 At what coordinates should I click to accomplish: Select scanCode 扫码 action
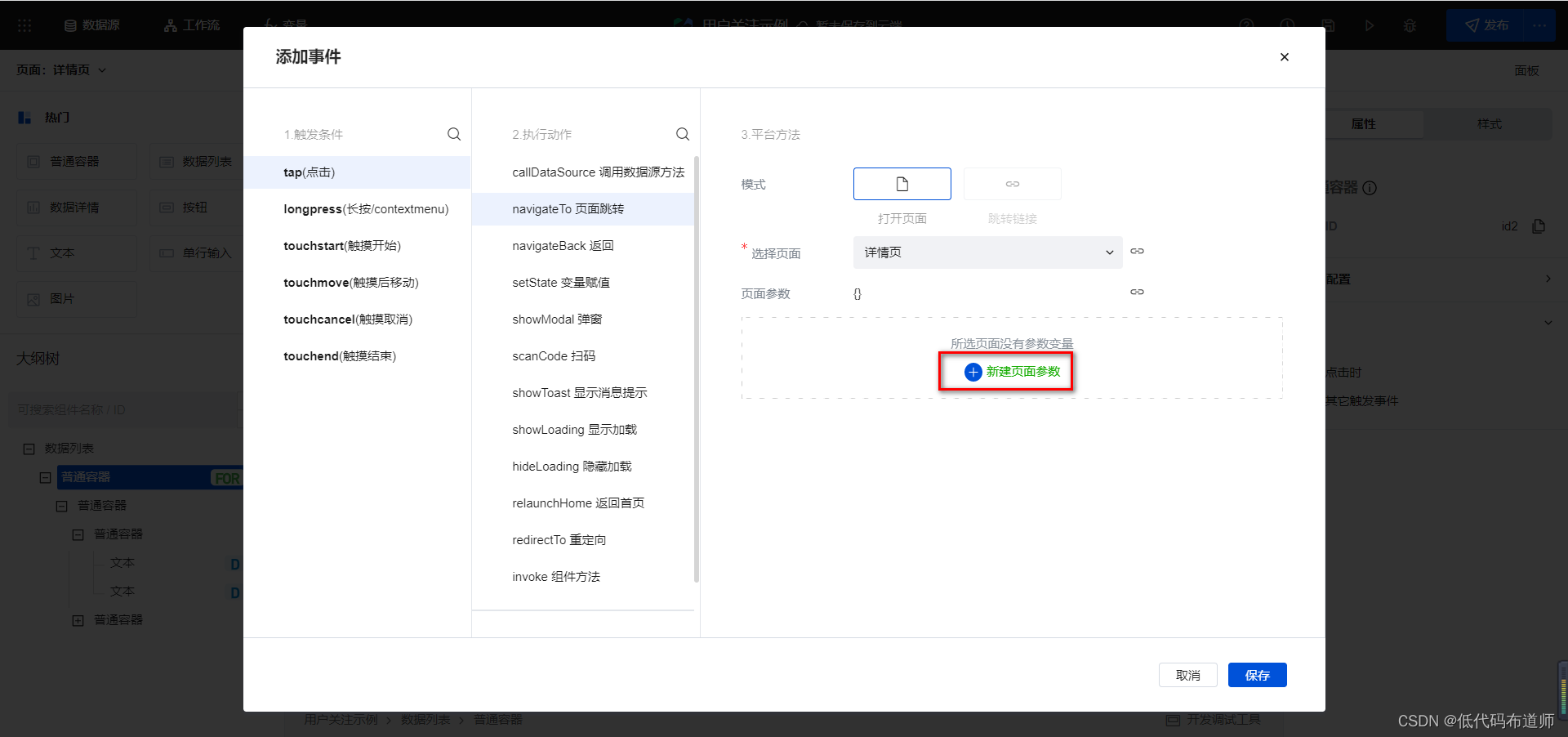coord(583,356)
